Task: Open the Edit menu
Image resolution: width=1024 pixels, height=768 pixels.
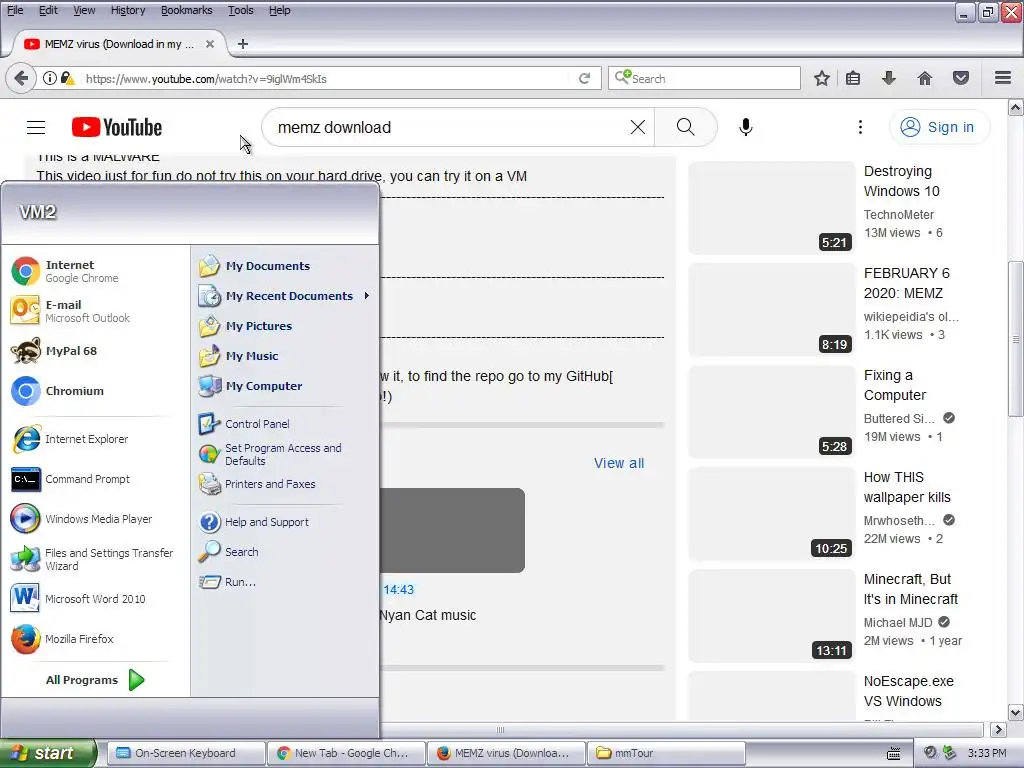Action: click(48, 10)
